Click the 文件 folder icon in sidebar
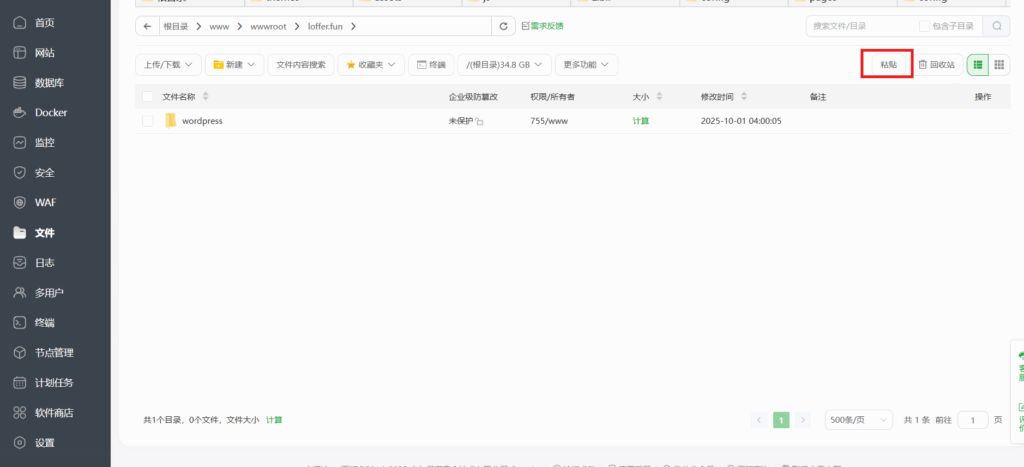Viewport: 1024px width, 467px height. pos(20,233)
